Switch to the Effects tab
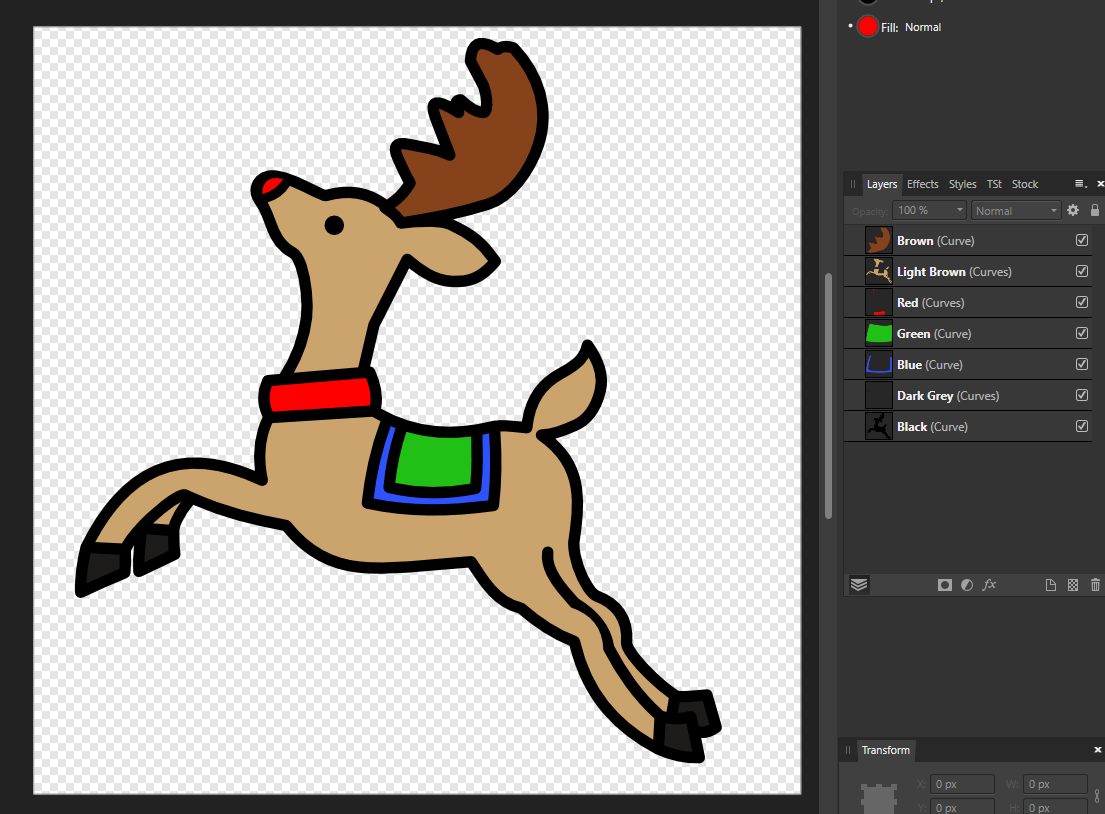Viewport: 1105px width, 814px height. tap(922, 184)
